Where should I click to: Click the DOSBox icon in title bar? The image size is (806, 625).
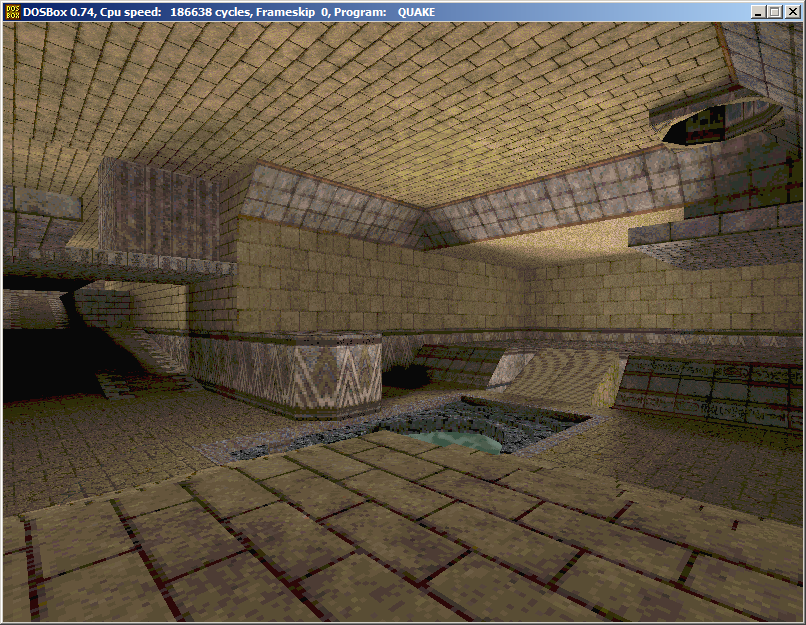[12, 11]
